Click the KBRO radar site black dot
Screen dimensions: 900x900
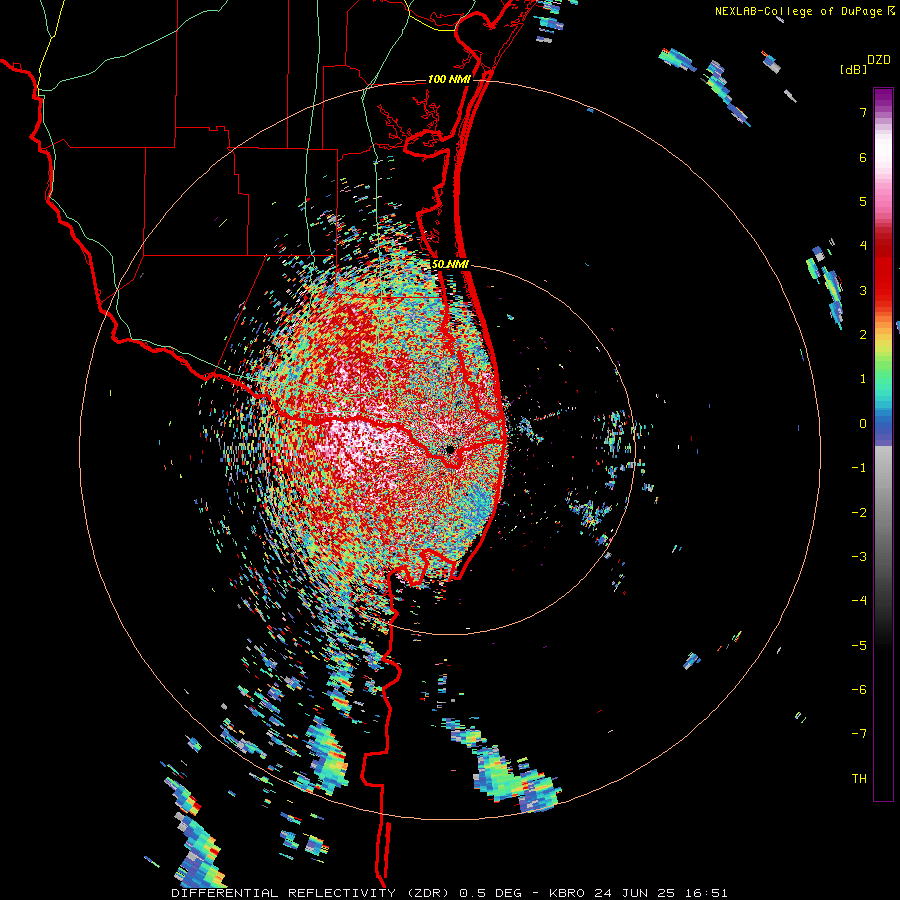[451, 449]
